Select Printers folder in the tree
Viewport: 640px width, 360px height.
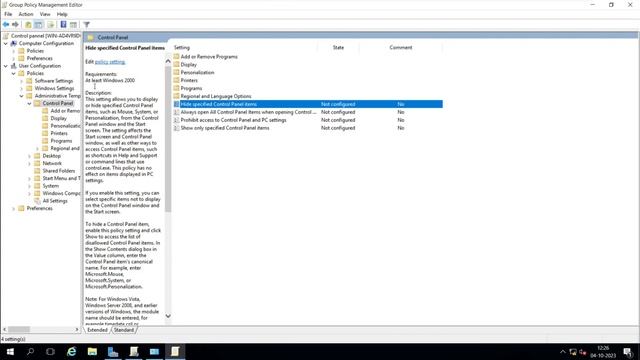[59, 133]
